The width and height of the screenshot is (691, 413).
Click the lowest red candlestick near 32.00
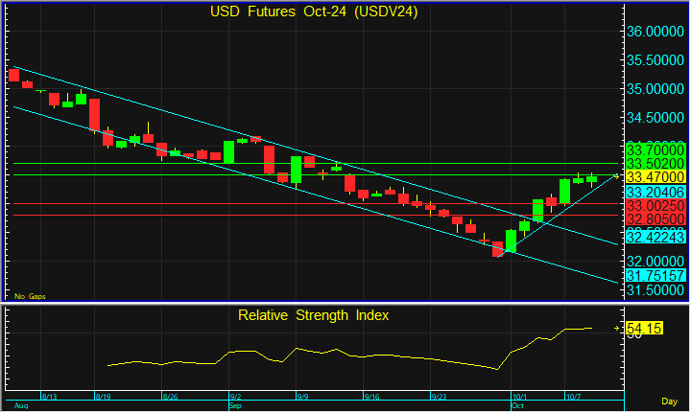tap(497, 250)
